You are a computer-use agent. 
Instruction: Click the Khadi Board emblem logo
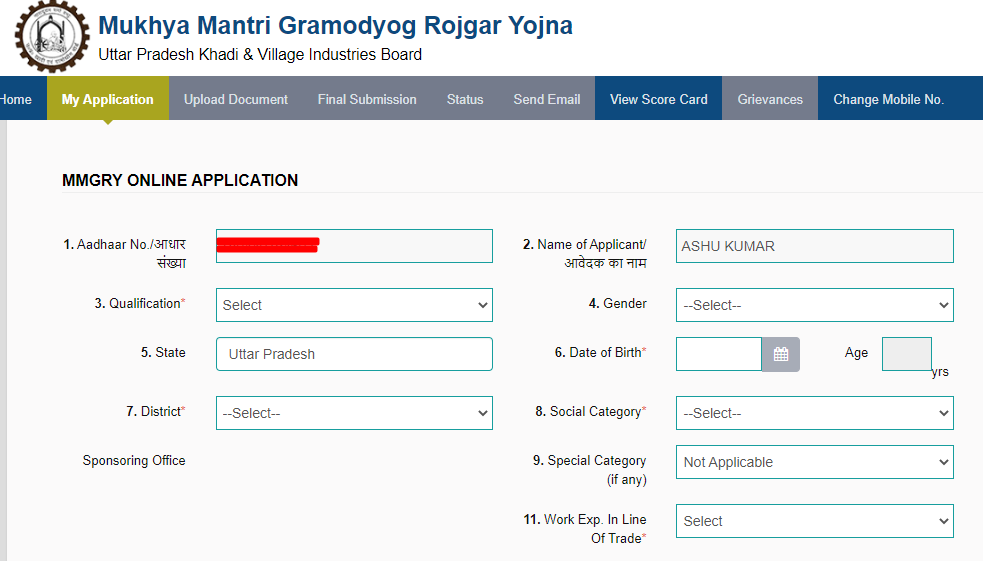(52, 36)
